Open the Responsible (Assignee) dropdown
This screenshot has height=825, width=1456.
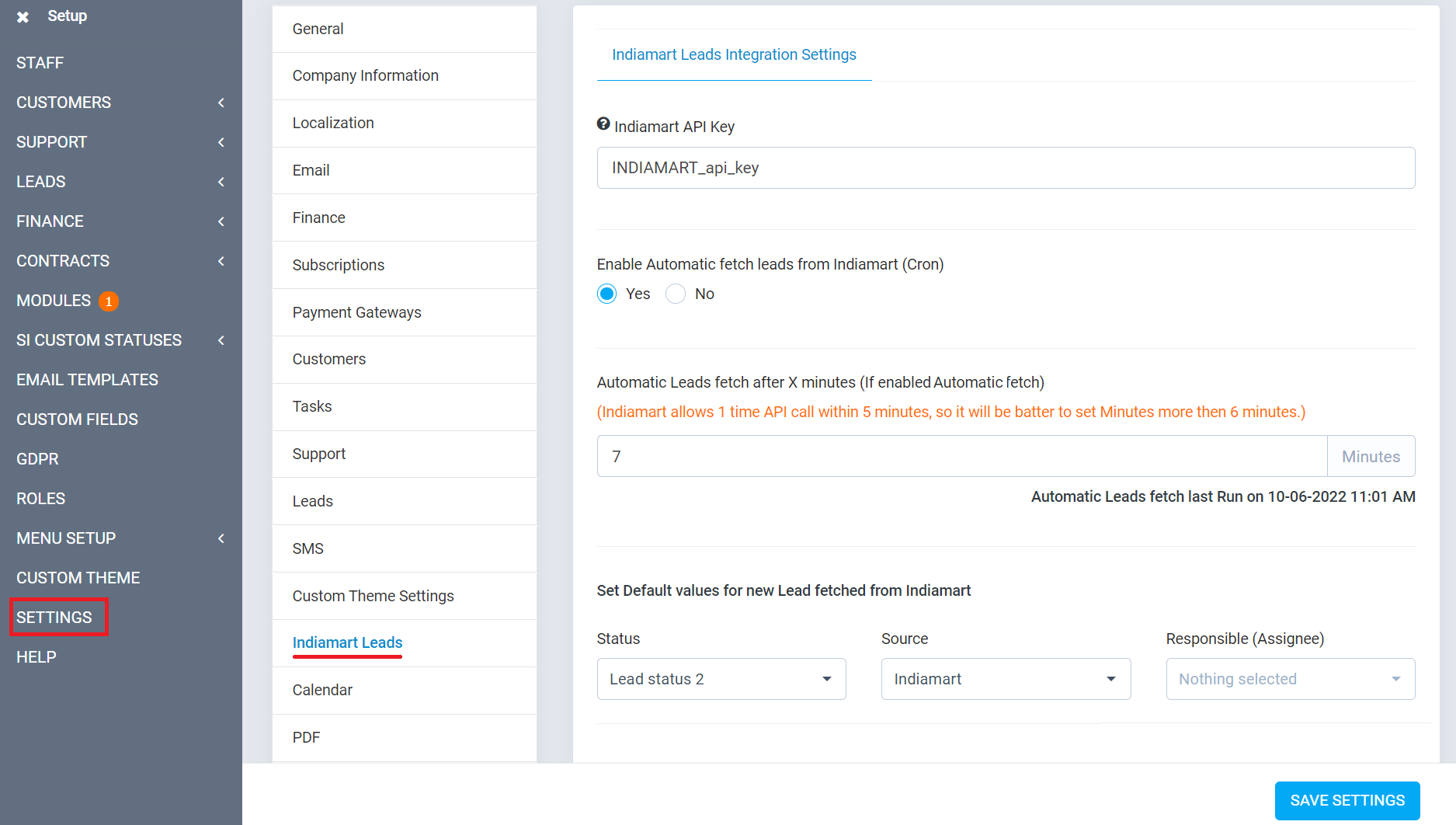click(1289, 678)
